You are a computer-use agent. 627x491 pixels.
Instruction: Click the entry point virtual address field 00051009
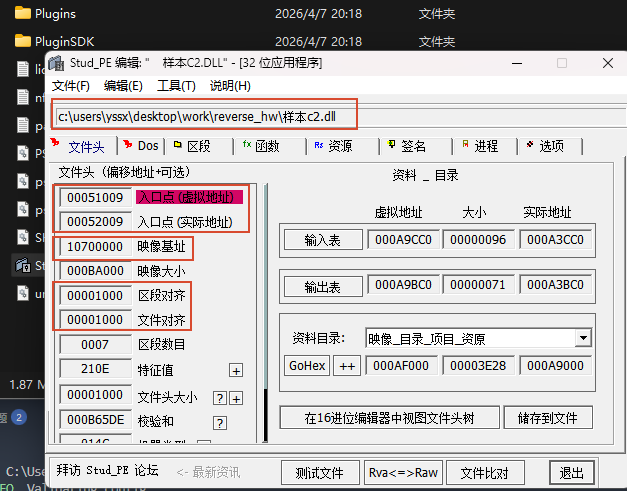[x=95, y=198]
